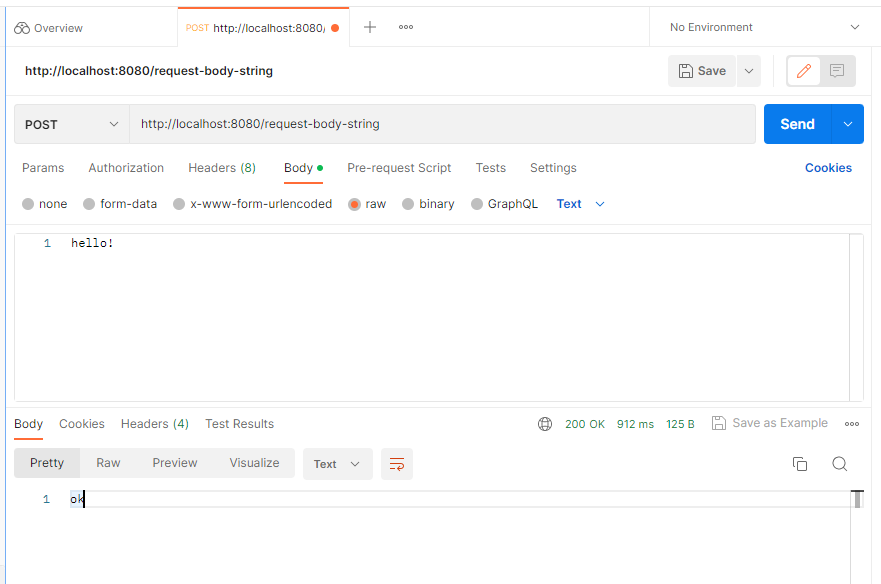Image resolution: width=881 pixels, height=584 pixels.
Task: Search the response with magnifier icon
Action: pos(839,464)
